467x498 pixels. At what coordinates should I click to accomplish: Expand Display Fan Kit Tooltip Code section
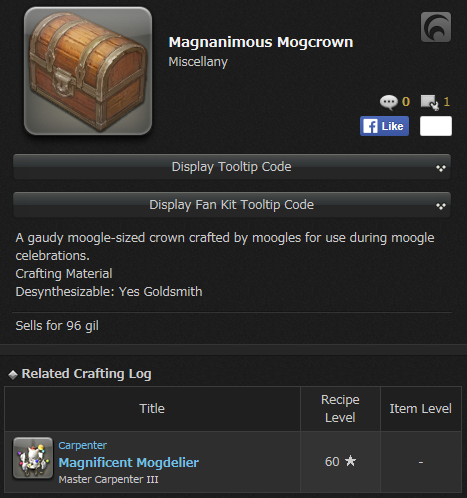point(232,205)
